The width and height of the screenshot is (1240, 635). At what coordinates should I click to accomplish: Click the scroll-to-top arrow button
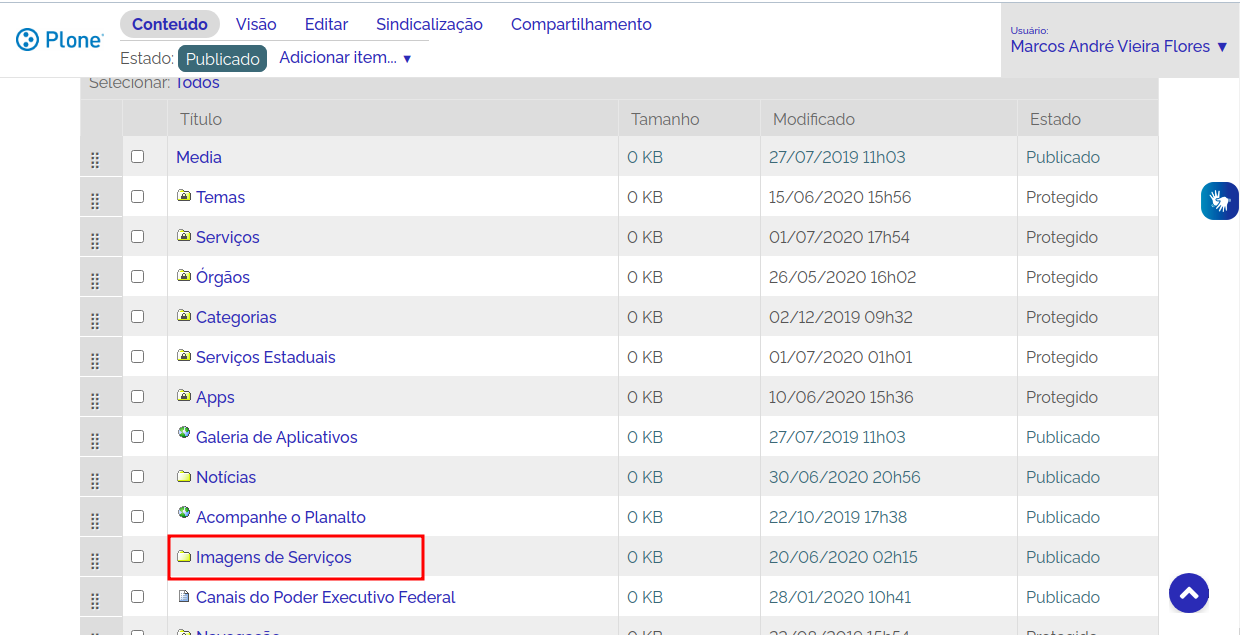[x=1189, y=593]
